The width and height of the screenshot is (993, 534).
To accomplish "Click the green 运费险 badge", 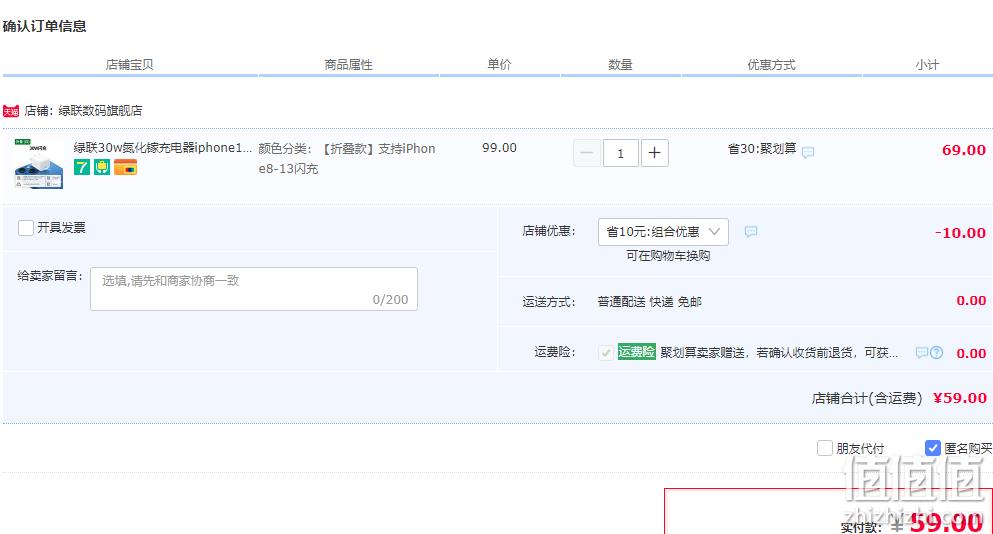I will tap(636, 352).
